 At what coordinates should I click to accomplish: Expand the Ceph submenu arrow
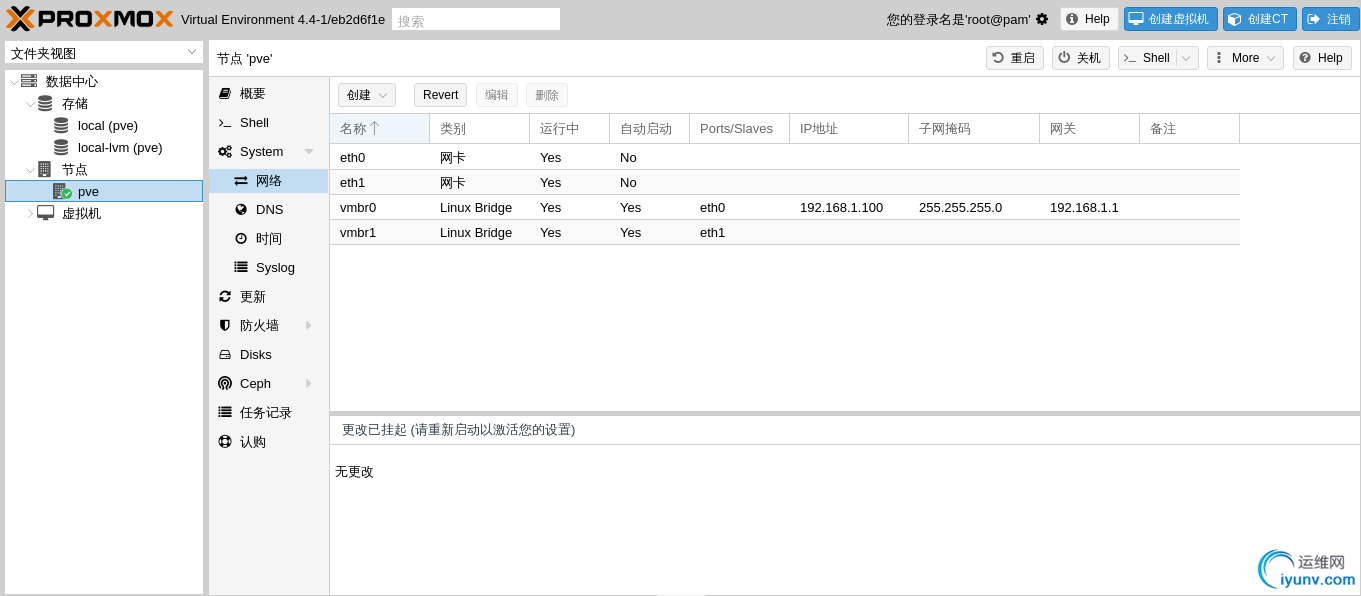309,383
